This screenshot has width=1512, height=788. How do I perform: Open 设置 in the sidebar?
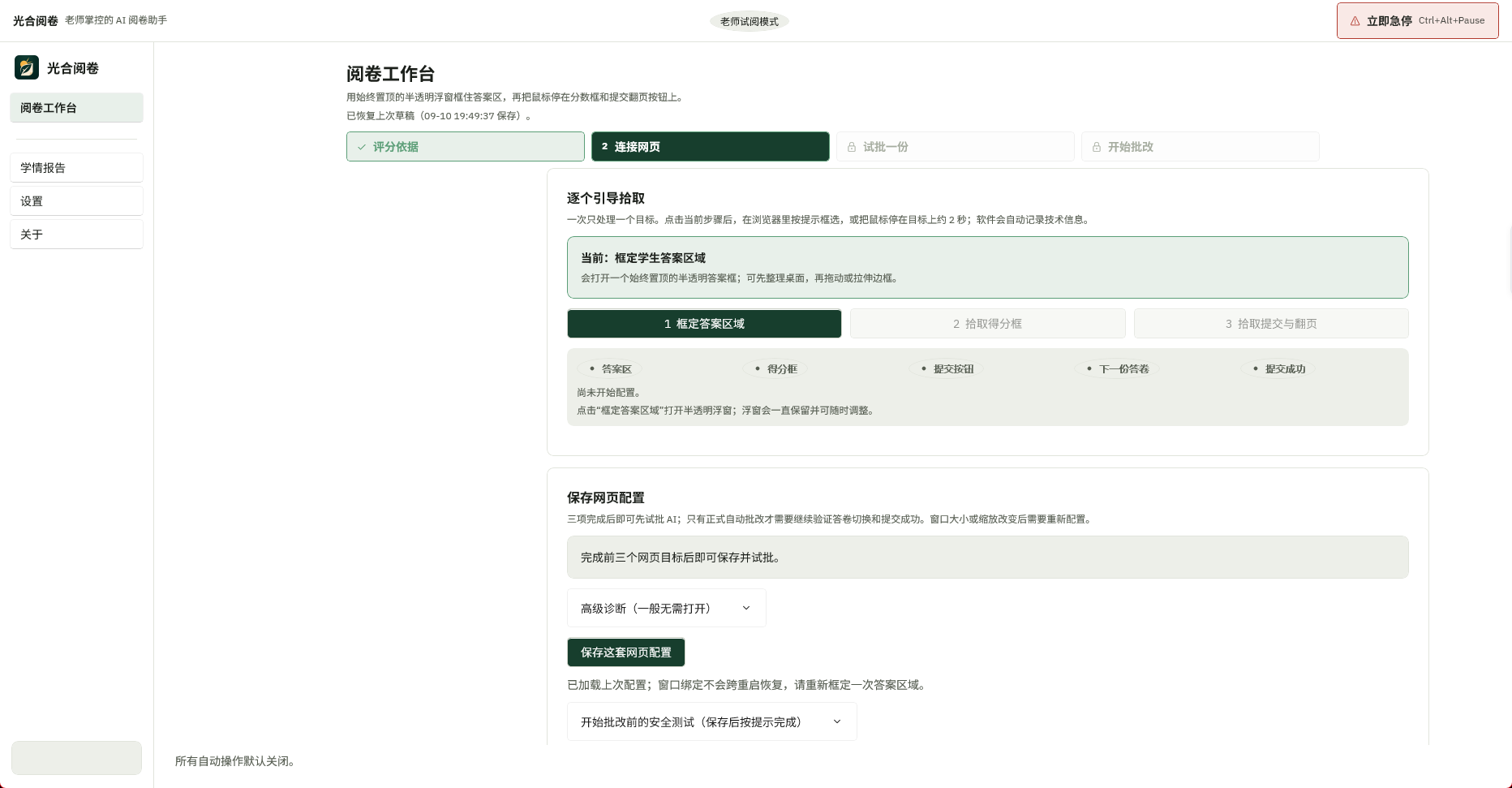pyautogui.click(x=76, y=201)
